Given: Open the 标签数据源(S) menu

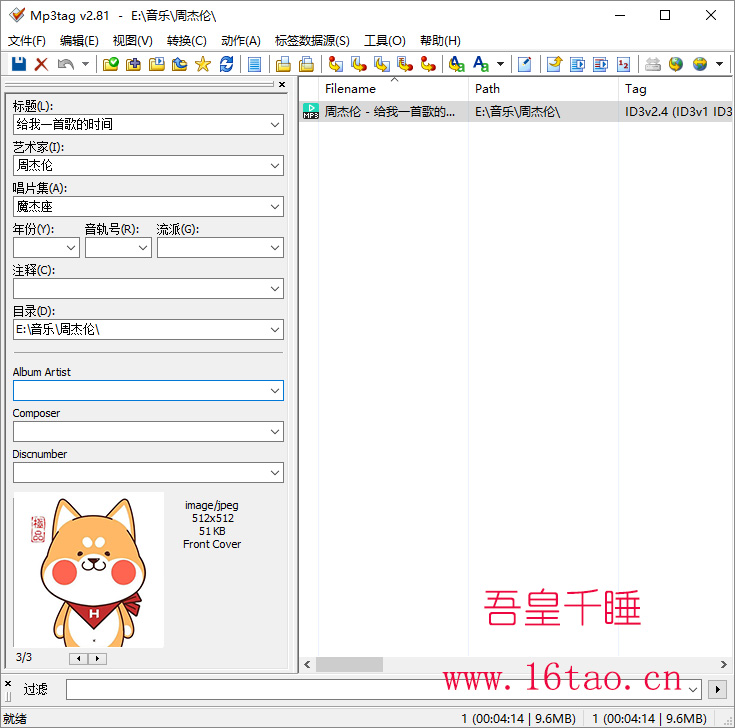Looking at the screenshot, I should (x=312, y=41).
